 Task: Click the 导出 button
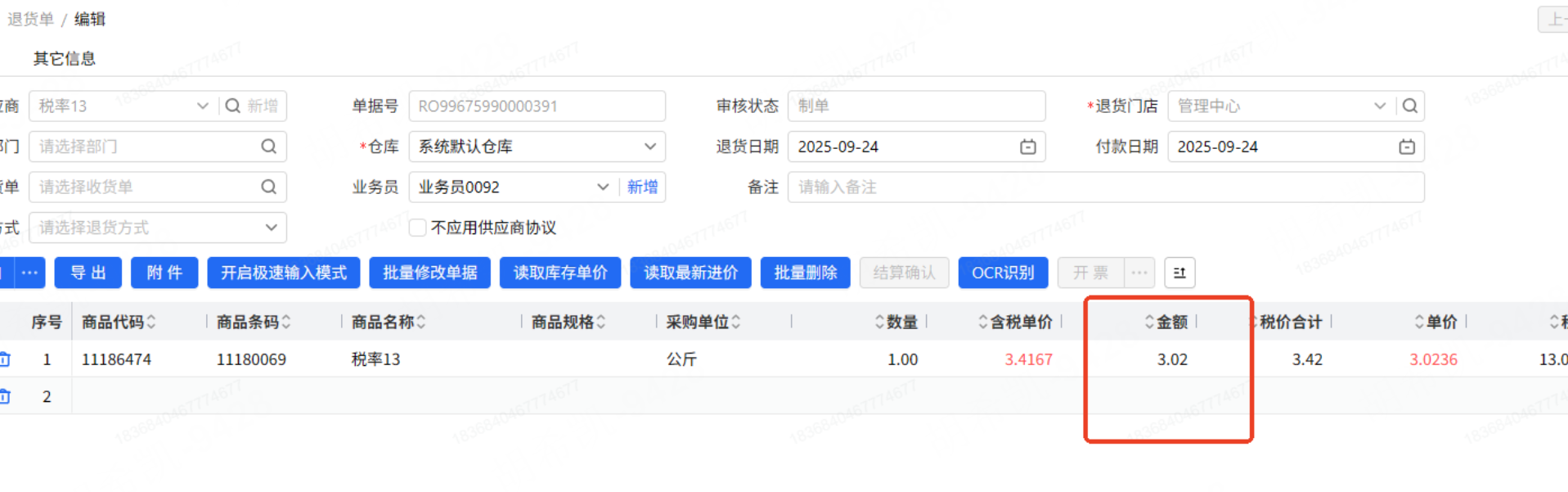pyautogui.click(x=88, y=273)
